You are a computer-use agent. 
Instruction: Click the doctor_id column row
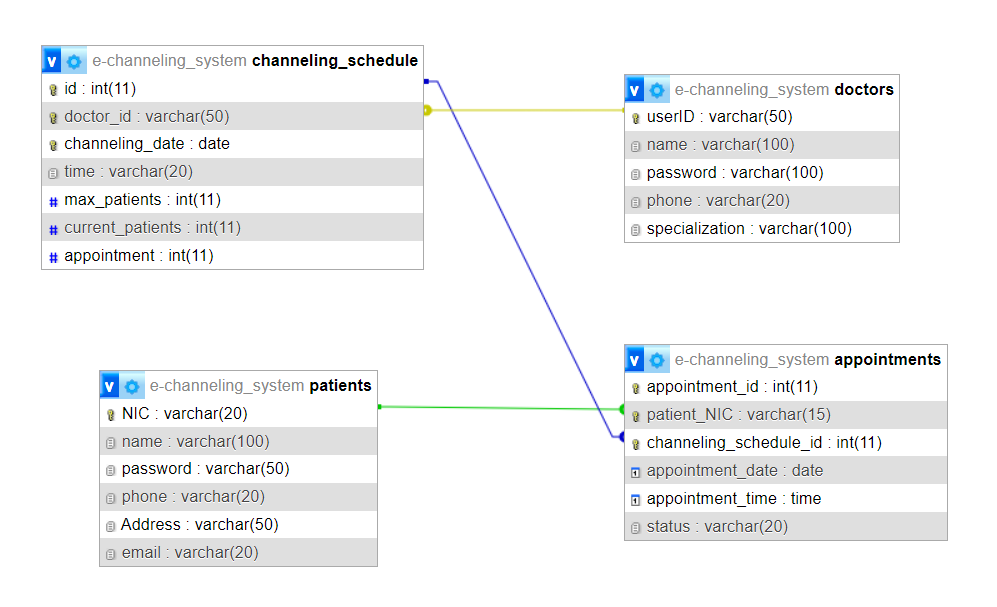coord(147,116)
